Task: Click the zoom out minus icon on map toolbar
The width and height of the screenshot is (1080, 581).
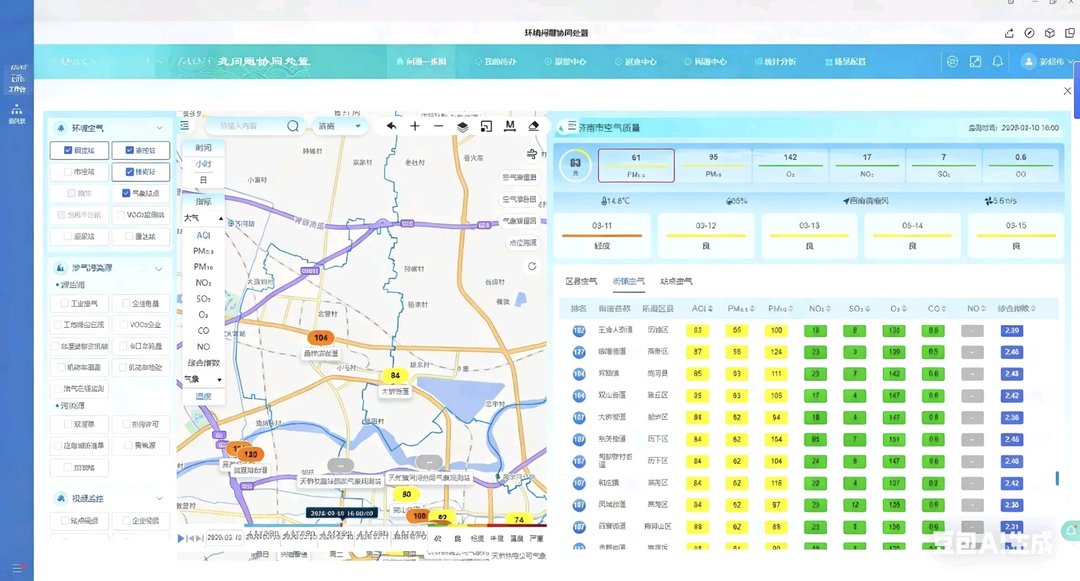Action: 438,126
